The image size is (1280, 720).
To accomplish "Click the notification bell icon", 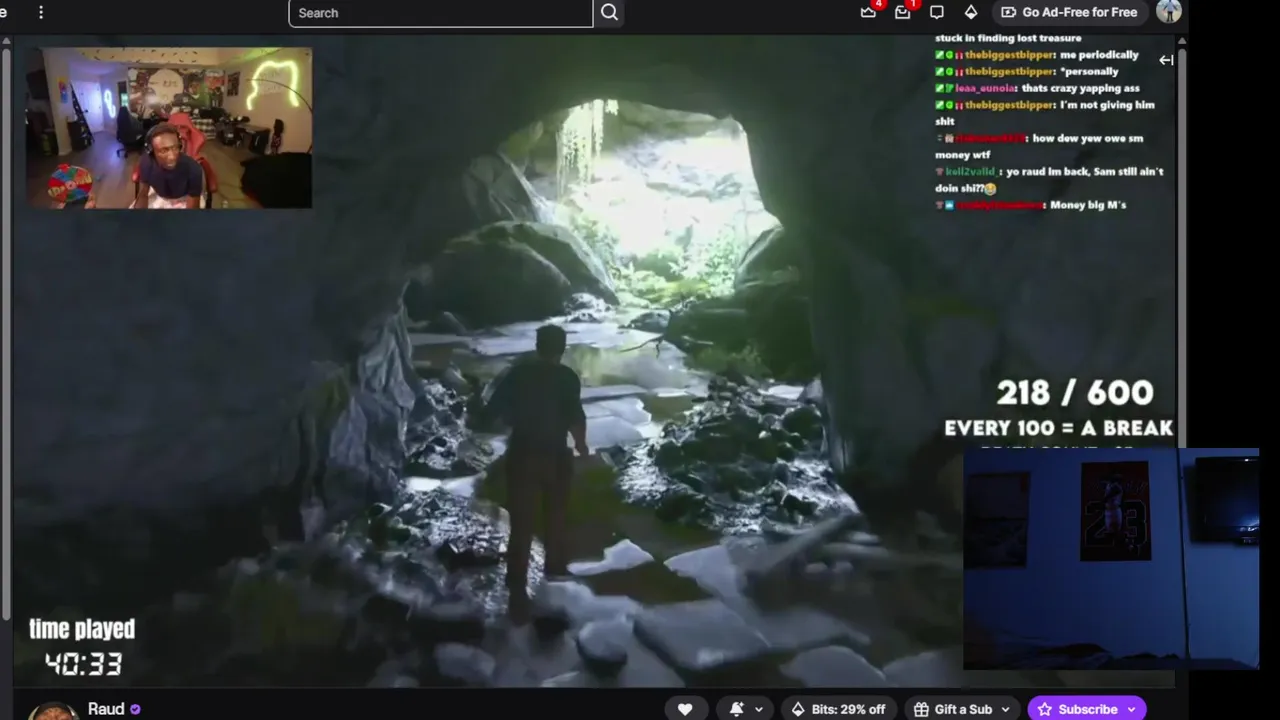I will tap(737, 709).
